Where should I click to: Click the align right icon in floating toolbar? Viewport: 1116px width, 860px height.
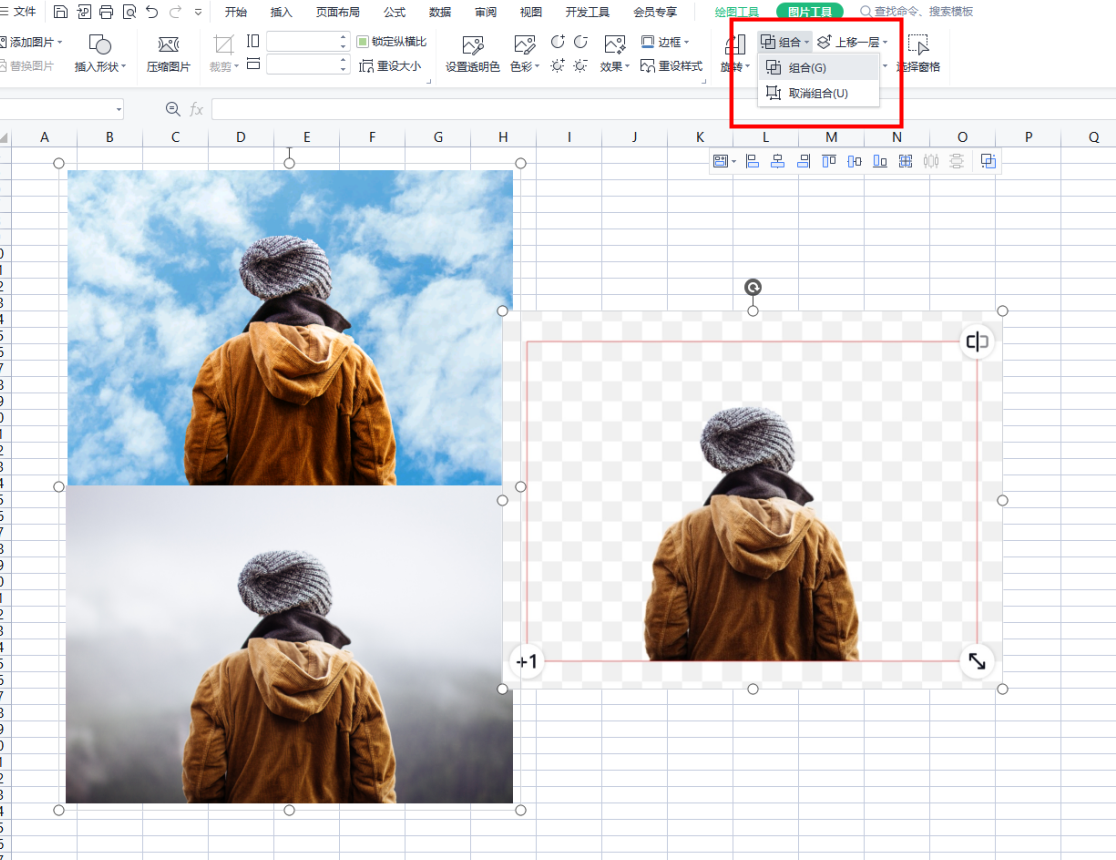tap(804, 162)
